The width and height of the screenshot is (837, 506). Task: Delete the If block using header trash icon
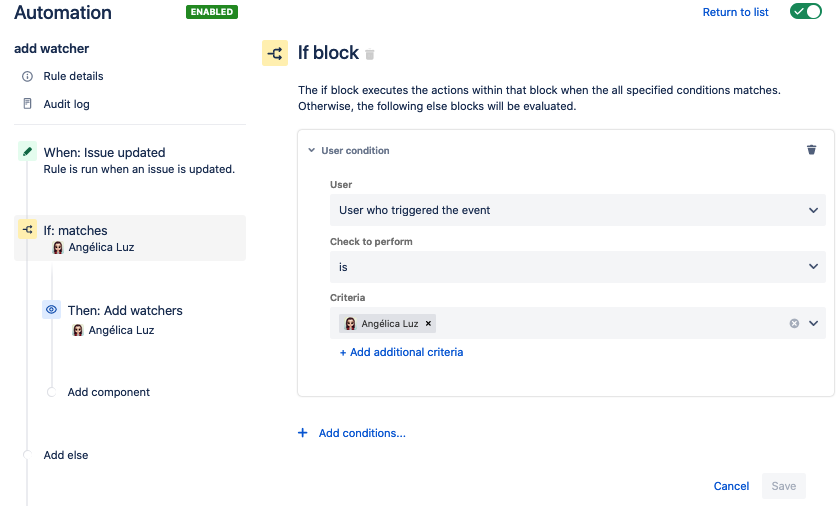pyautogui.click(x=370, y=55)
